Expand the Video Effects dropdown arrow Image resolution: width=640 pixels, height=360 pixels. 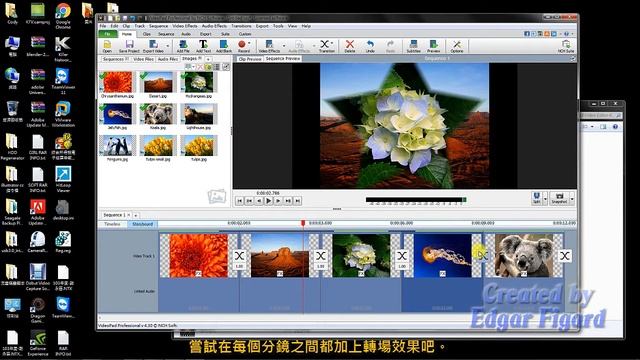[284, 45]
